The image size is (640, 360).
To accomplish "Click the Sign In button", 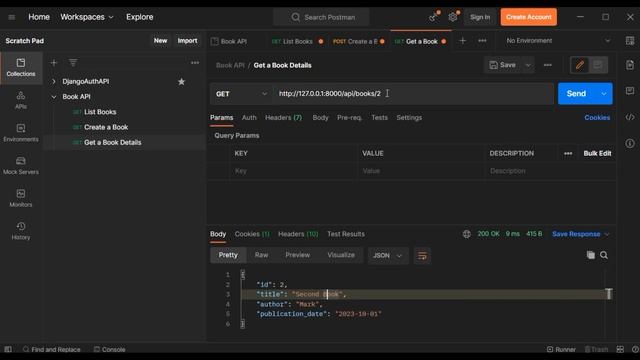I will click(x=480, y=17).
